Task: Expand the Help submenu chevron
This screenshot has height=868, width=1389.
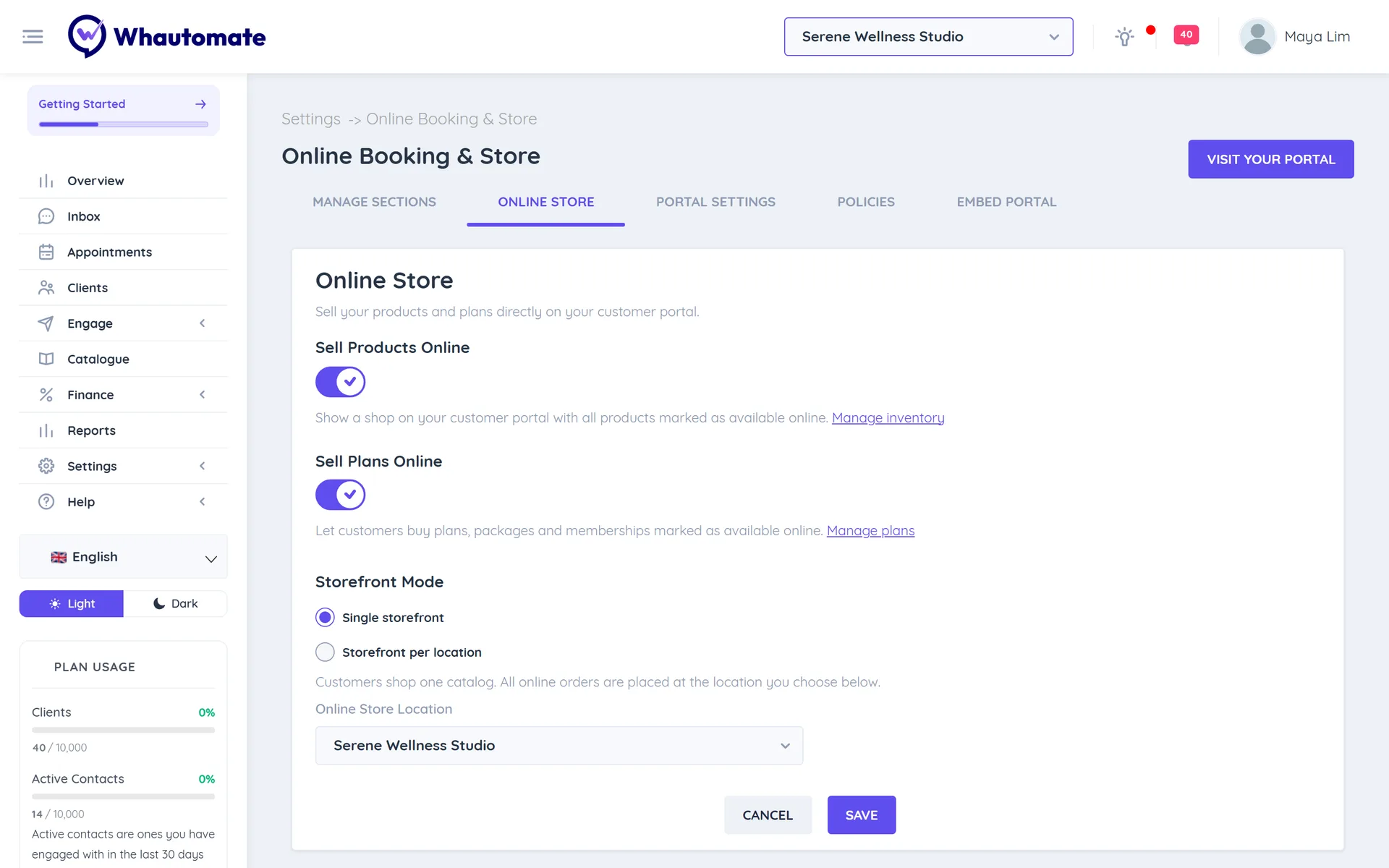Action: coord(203,502)
